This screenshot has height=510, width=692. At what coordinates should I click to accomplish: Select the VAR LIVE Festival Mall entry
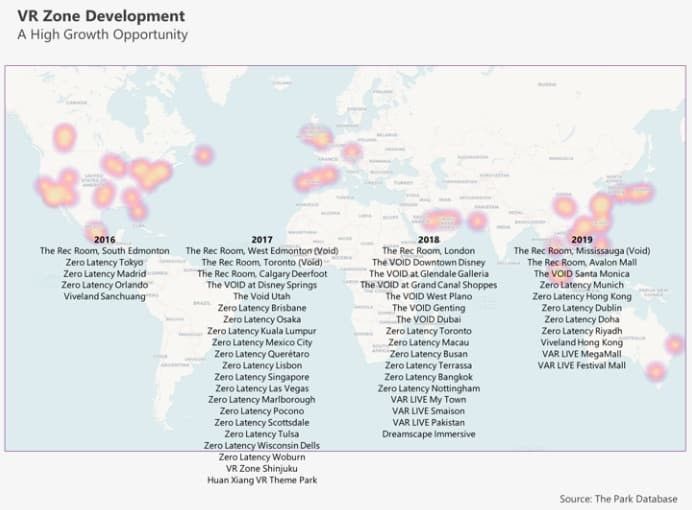(581, 365)
